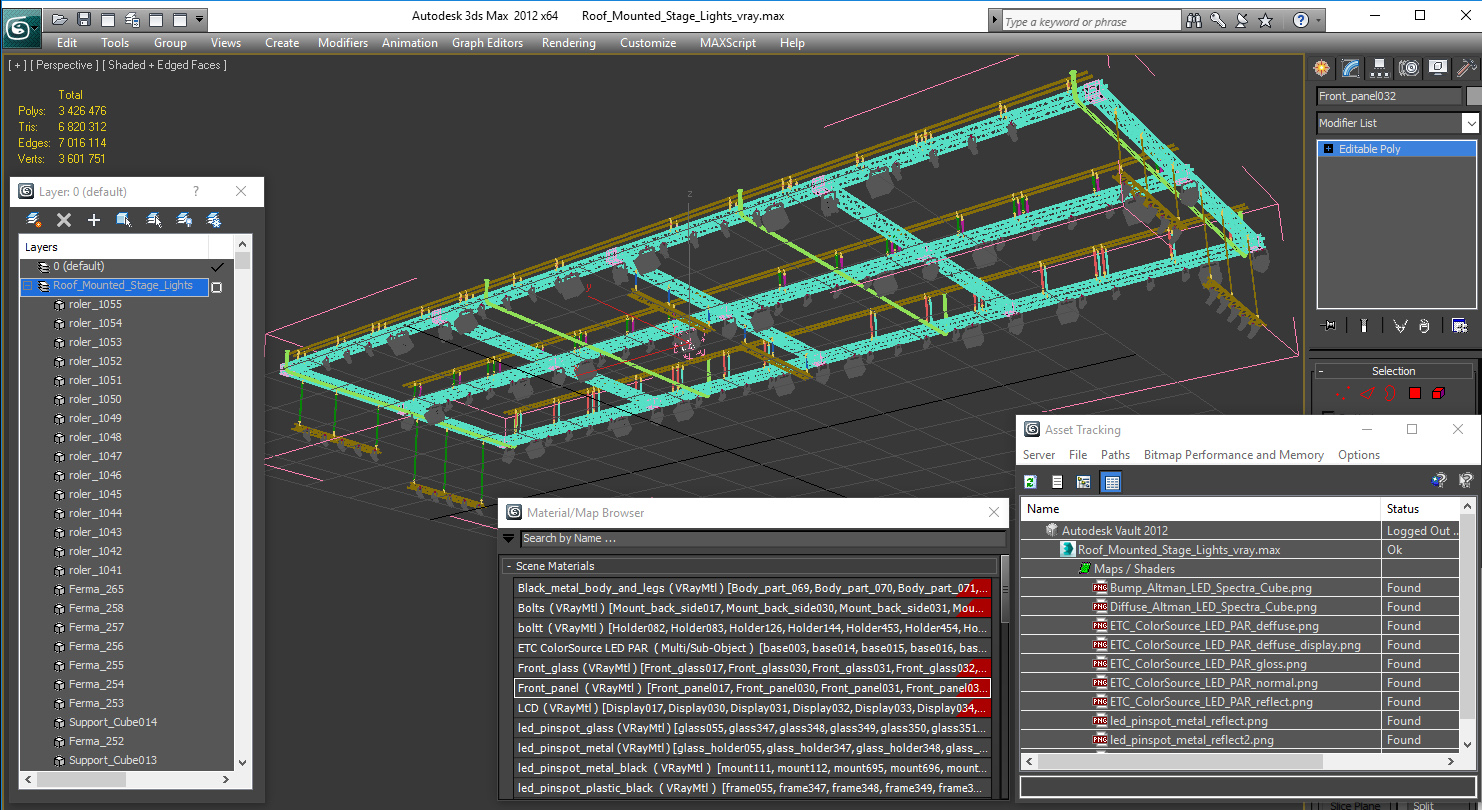Click Show End Result toggle icon

(x=1363, y=326)
